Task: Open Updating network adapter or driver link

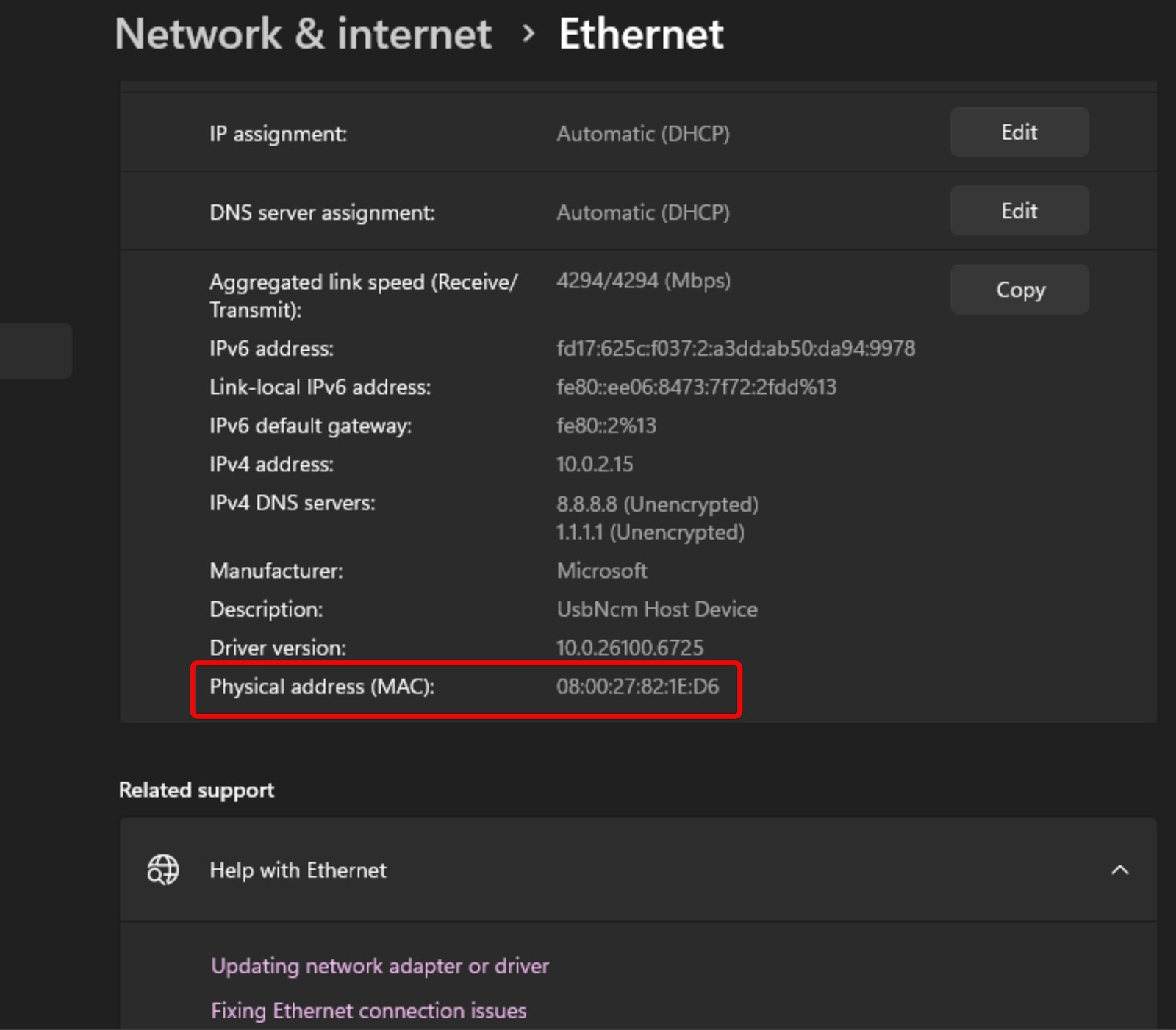Action: click(x=380, y=966)
